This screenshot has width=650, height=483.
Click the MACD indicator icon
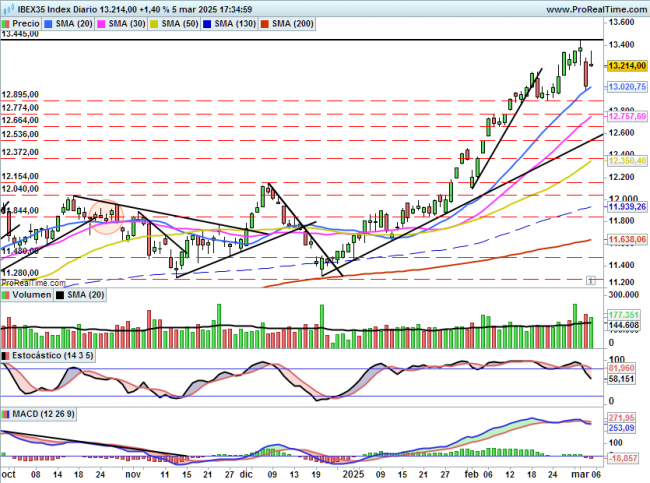7,413
